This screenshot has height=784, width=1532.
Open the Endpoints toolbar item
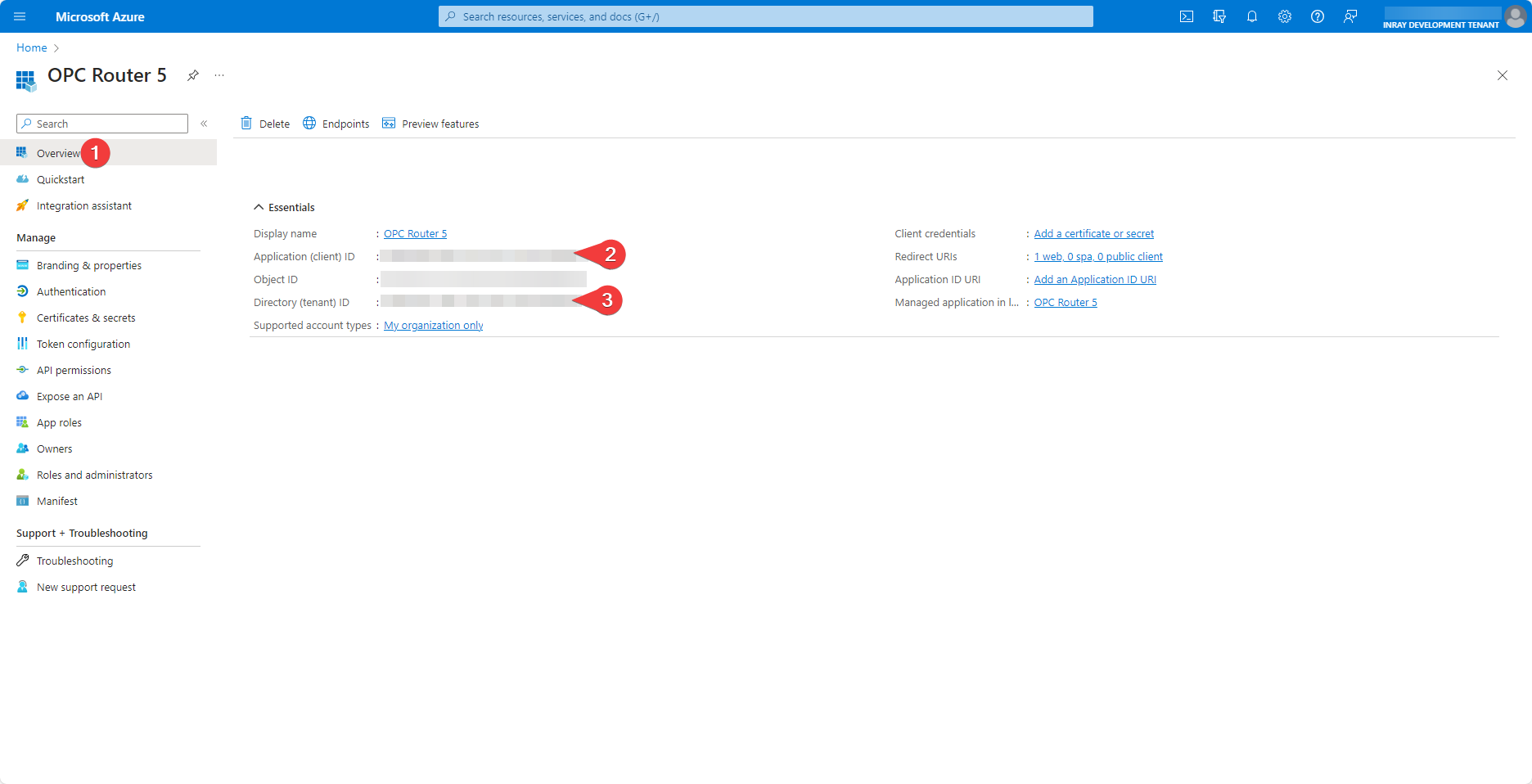pos(336,124)
